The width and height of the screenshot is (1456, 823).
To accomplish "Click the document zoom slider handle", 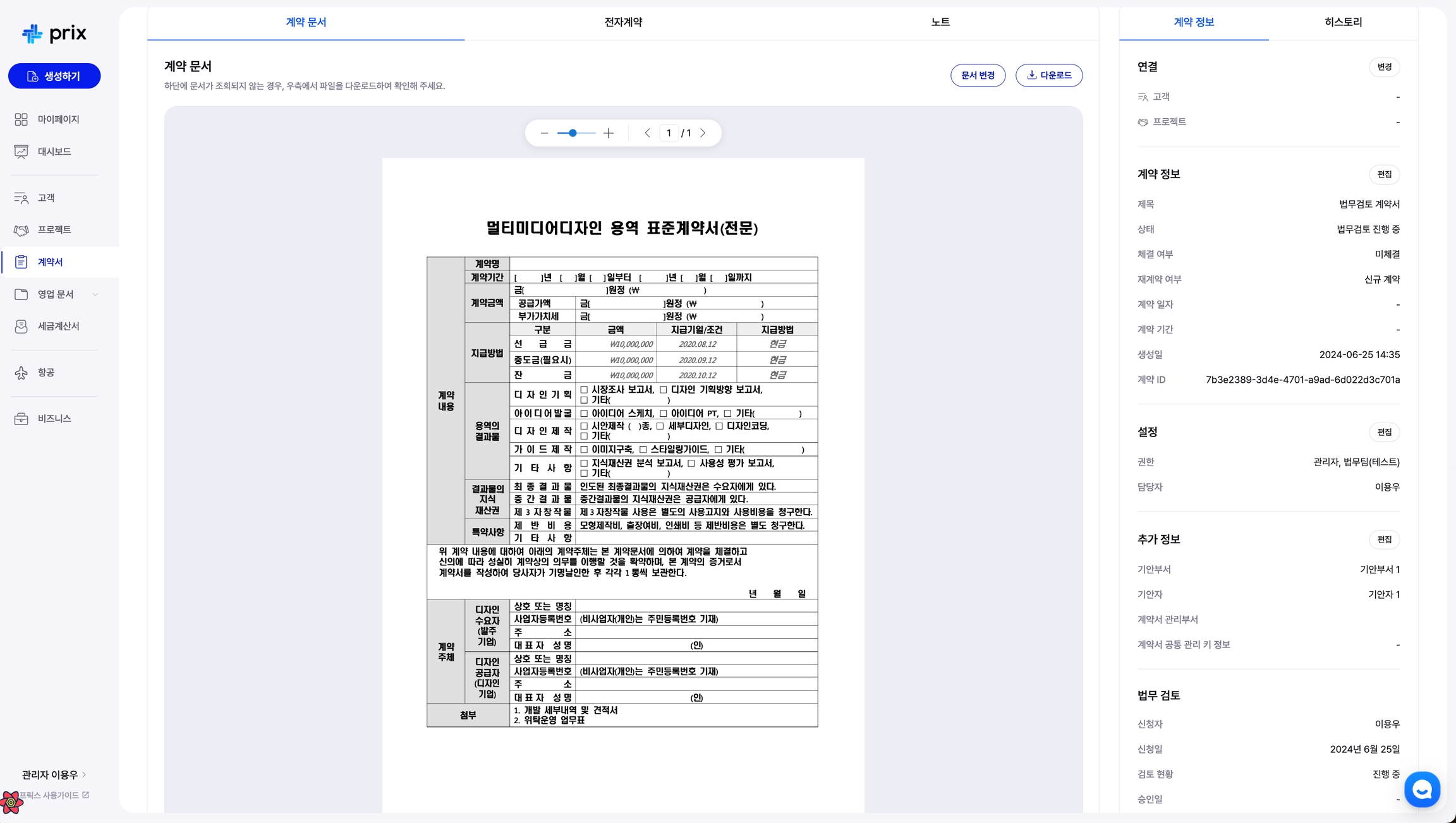I will pos(573,133).
